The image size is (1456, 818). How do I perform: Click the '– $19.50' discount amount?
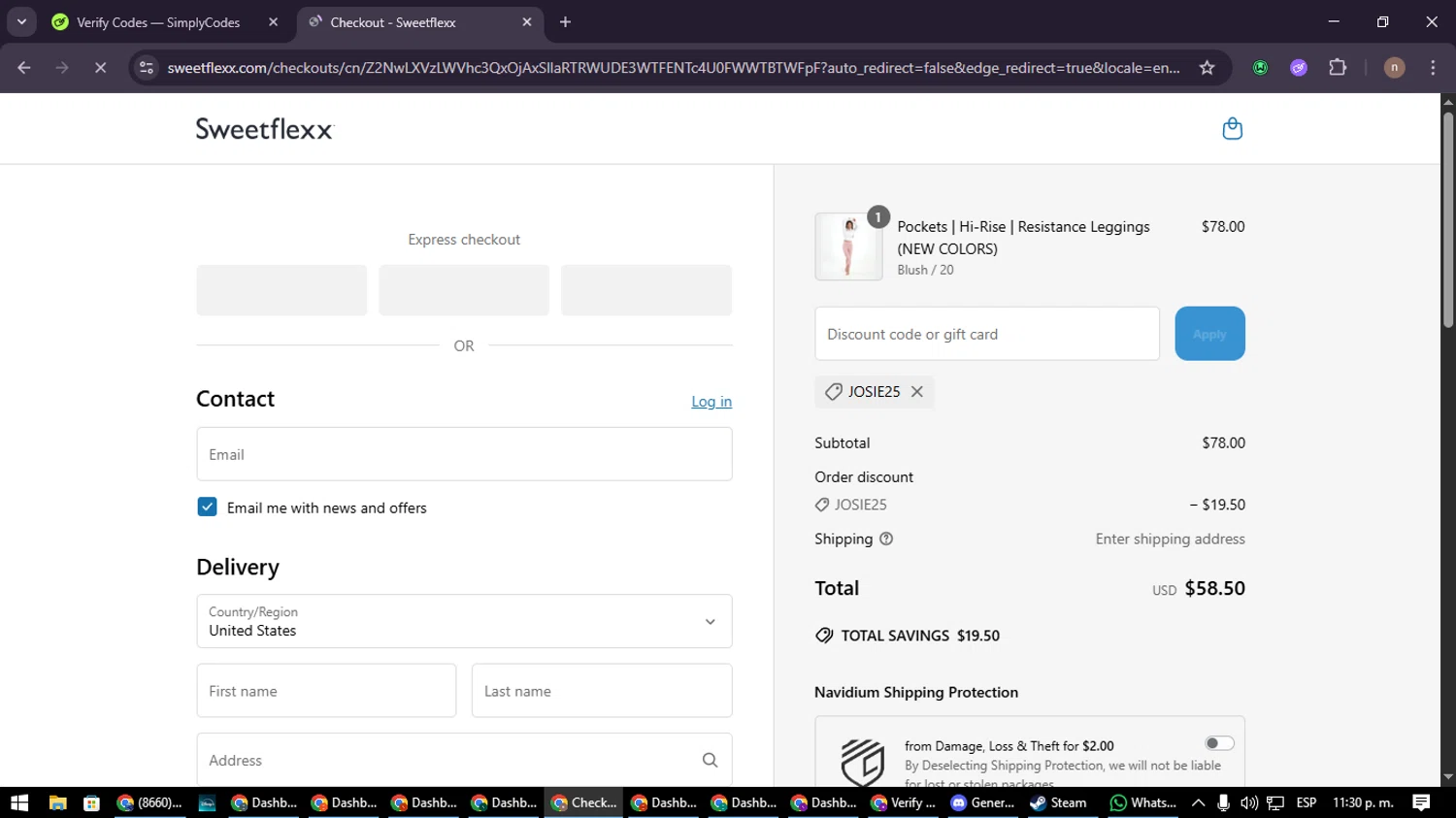point(1217,505)
